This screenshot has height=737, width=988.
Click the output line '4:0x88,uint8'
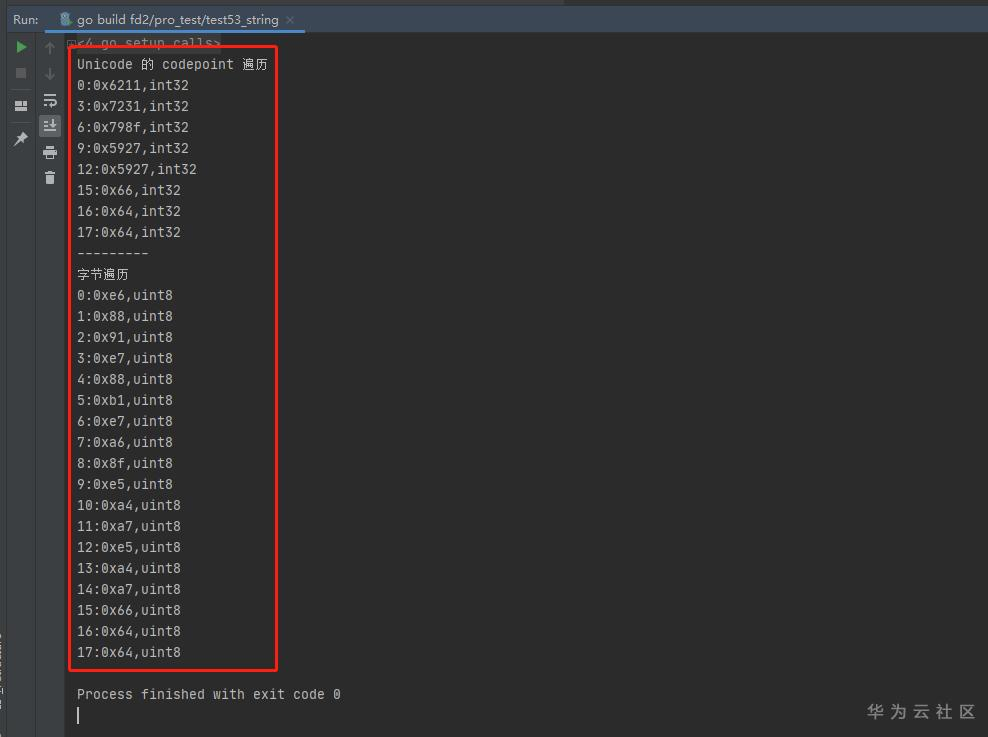click(125, 379)
